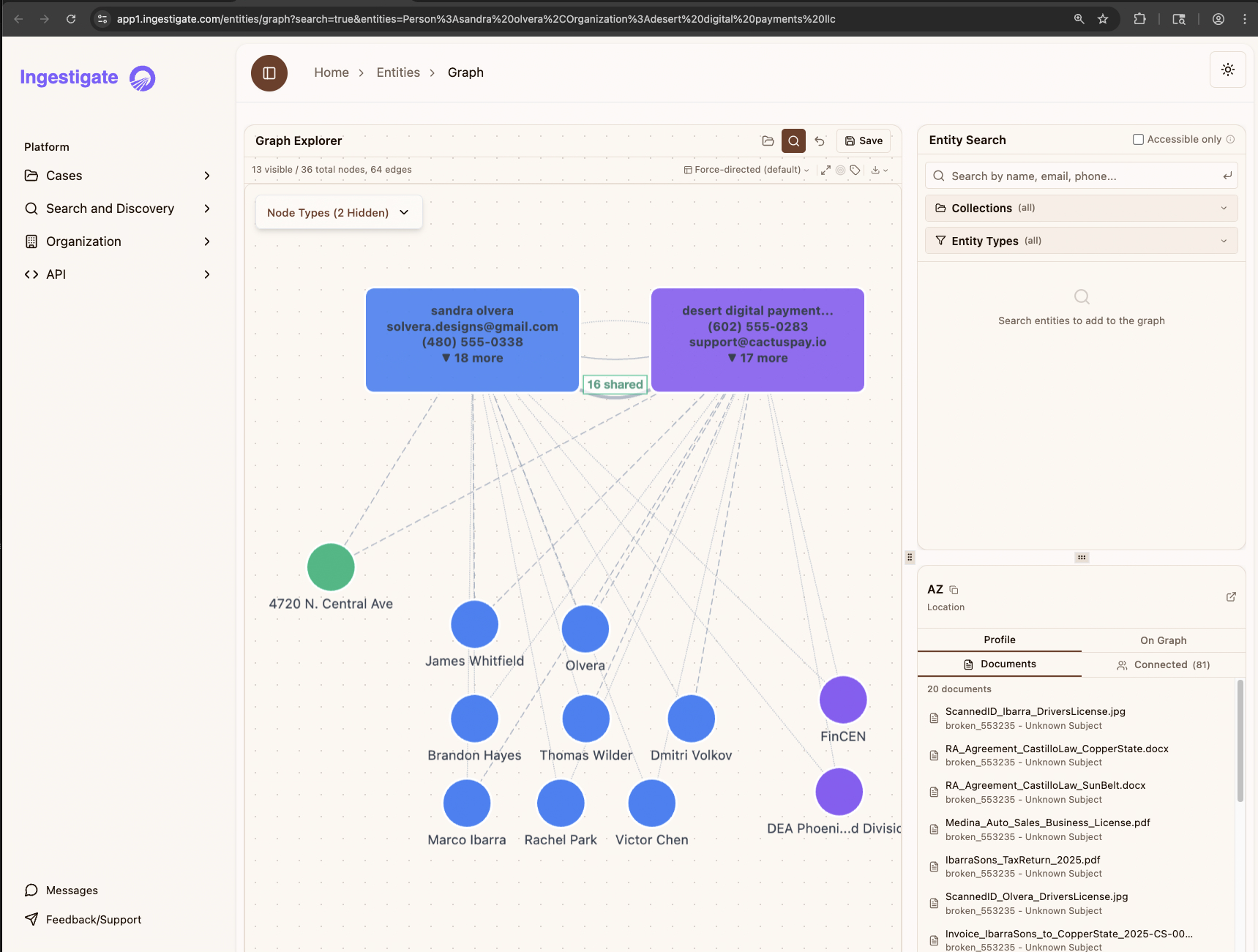The image size is (1258, 952).
Task: Click the vertical panel splitter handle
Action: point(910,557)
